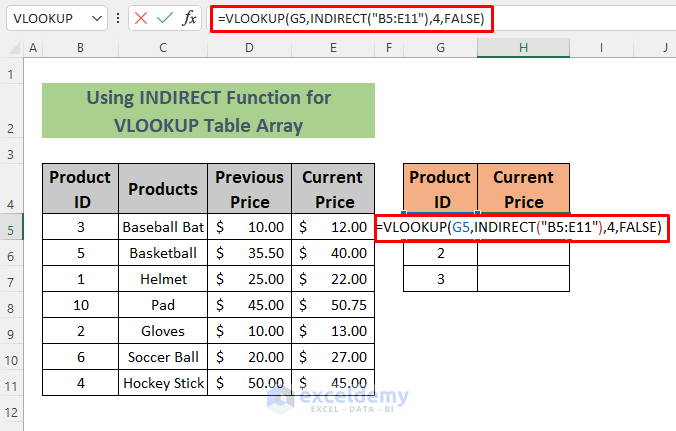Cancel the formula entry with the X icon
Image resolution: width=676 pixels, height=431 pixels.
[141, 19]
